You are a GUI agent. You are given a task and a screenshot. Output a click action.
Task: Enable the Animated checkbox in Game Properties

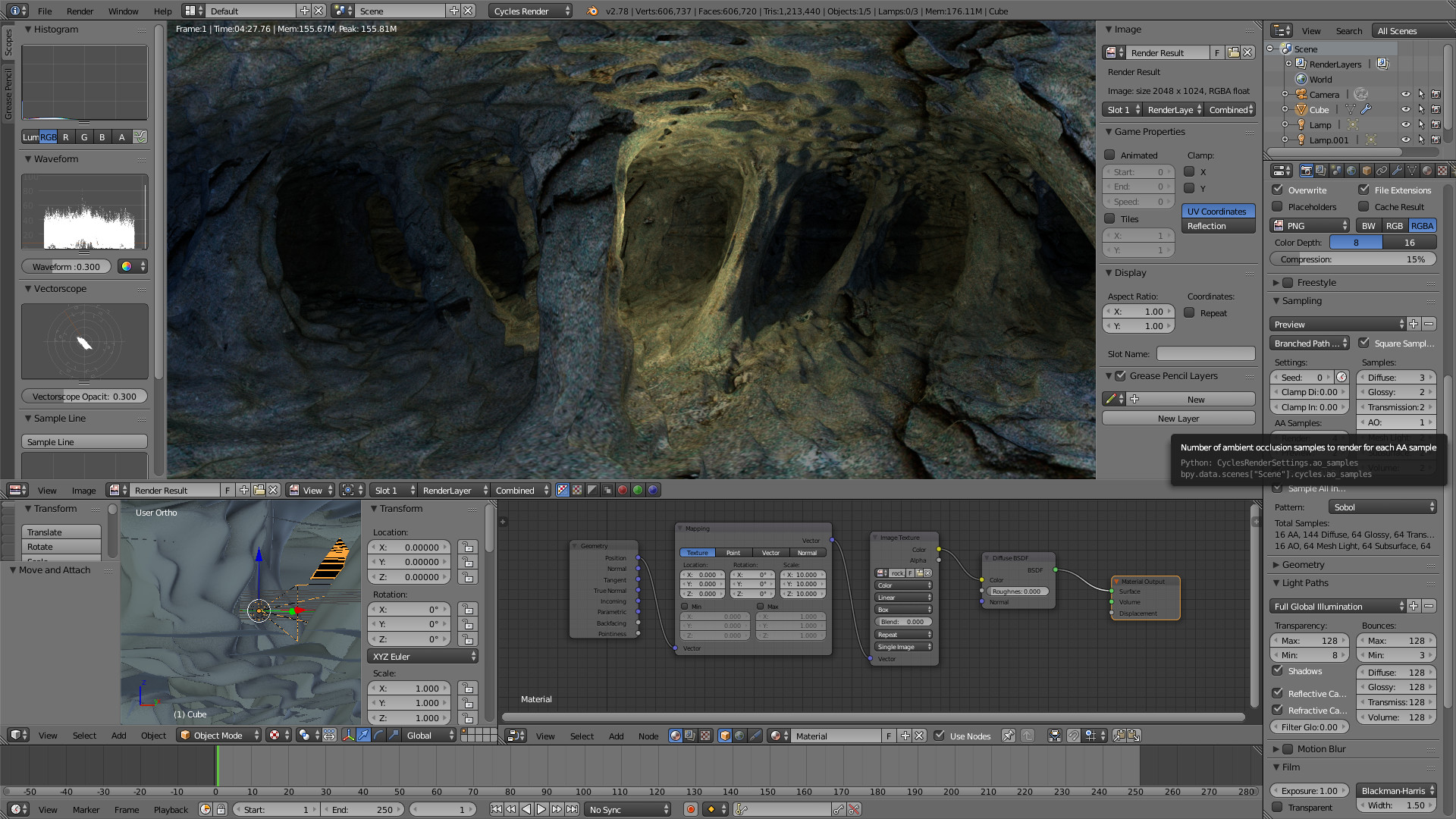[x=1110, y=155]
